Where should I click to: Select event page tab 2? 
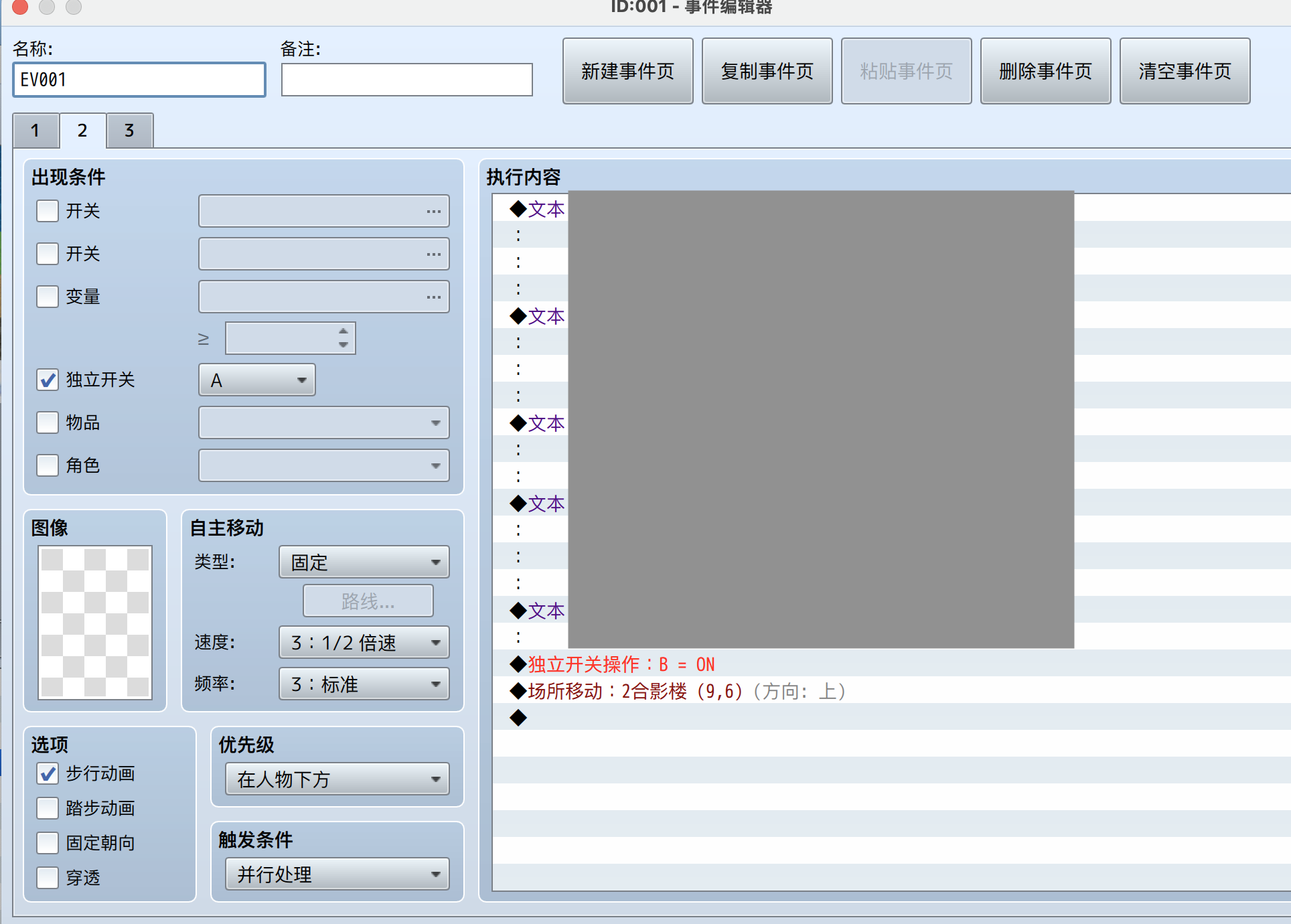click(82, 131)
